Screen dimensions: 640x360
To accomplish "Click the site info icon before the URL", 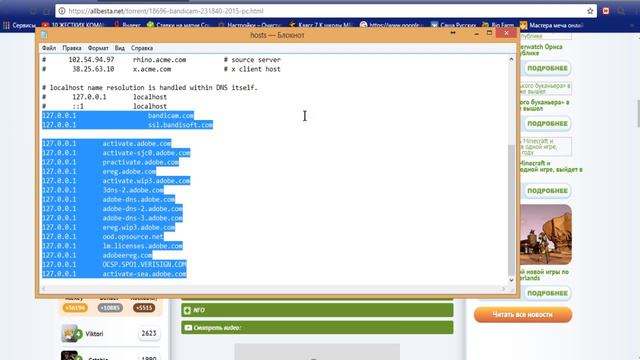I will pos(62,11).
